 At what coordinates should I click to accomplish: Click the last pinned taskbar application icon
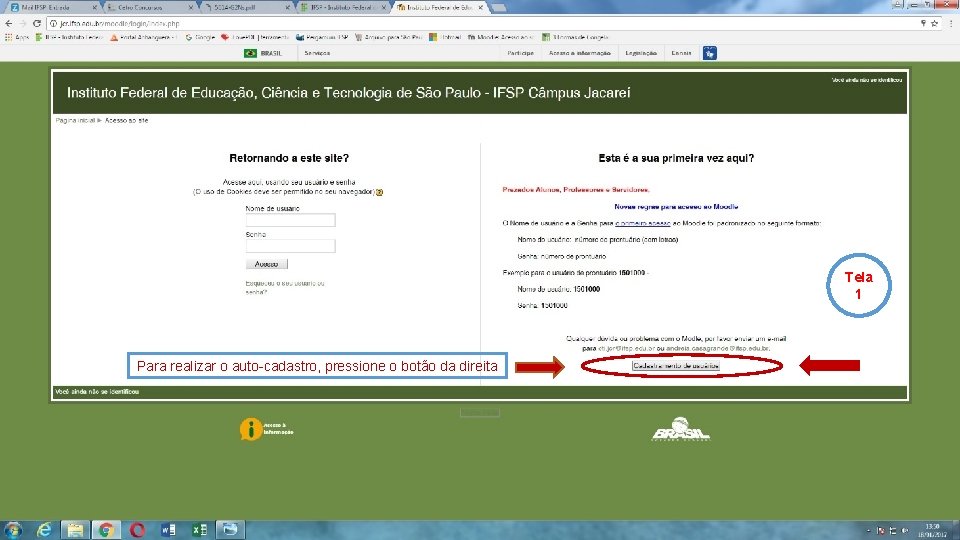(x=230, y=530)
